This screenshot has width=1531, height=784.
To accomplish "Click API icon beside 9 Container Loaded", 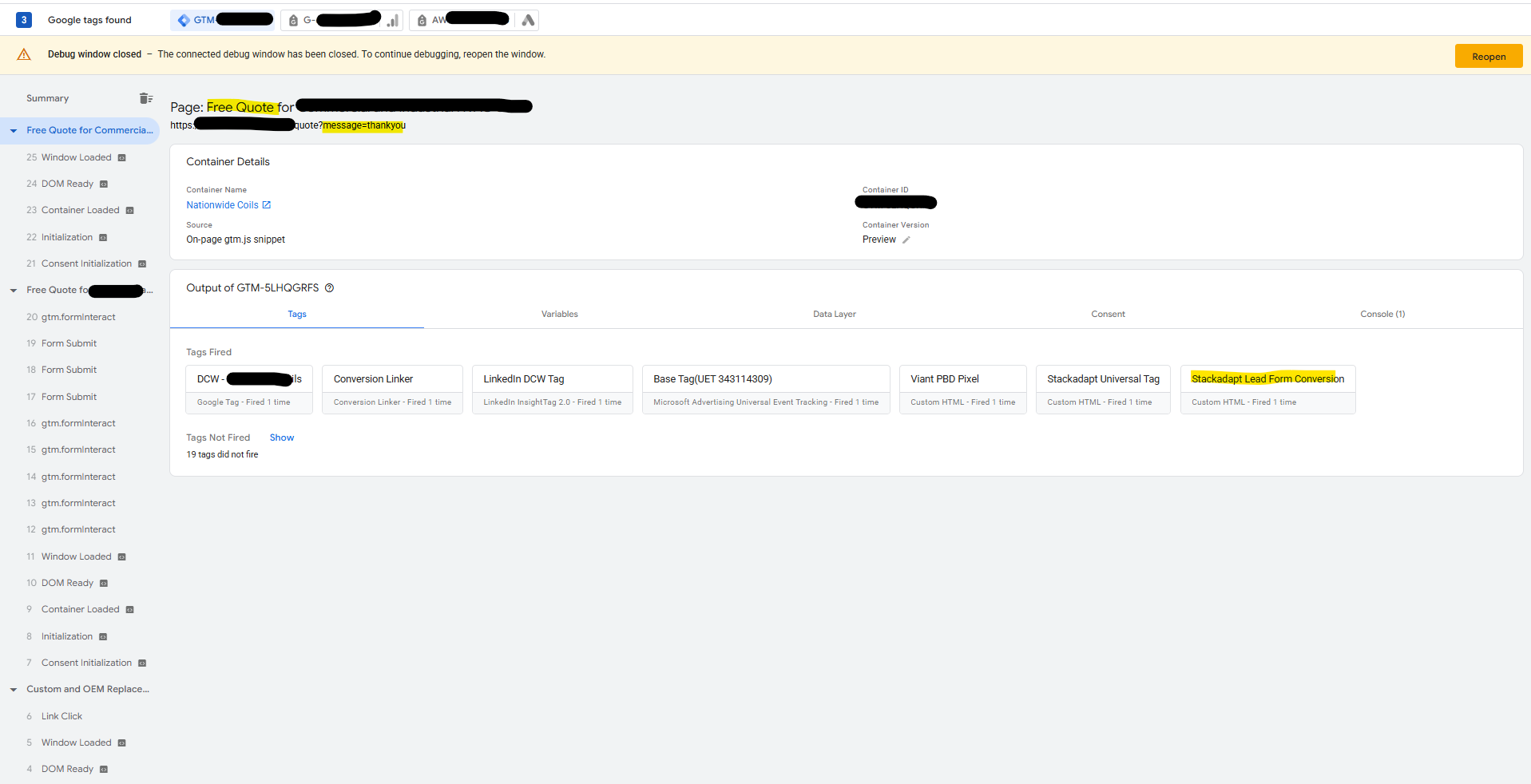I will pyautogui.click(x=129, y=609).
